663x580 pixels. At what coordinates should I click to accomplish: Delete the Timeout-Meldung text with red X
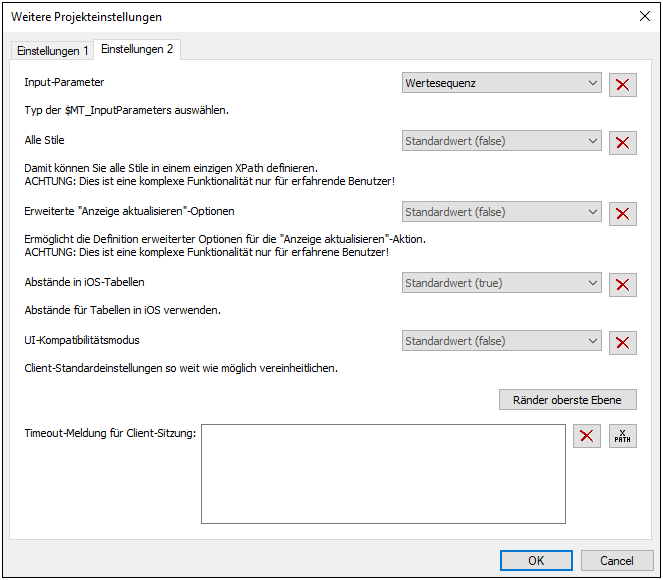pyautogui.click(x=587, y=436)
